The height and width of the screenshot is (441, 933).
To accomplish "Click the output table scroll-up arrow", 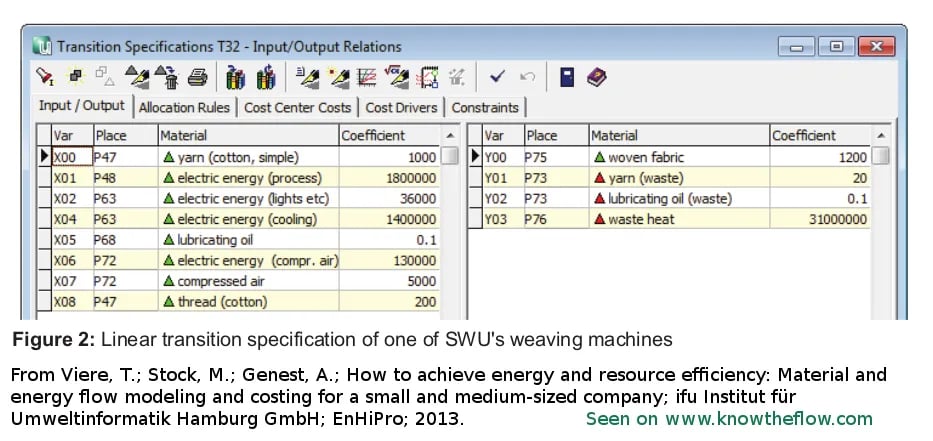I will tap(881, 136).
